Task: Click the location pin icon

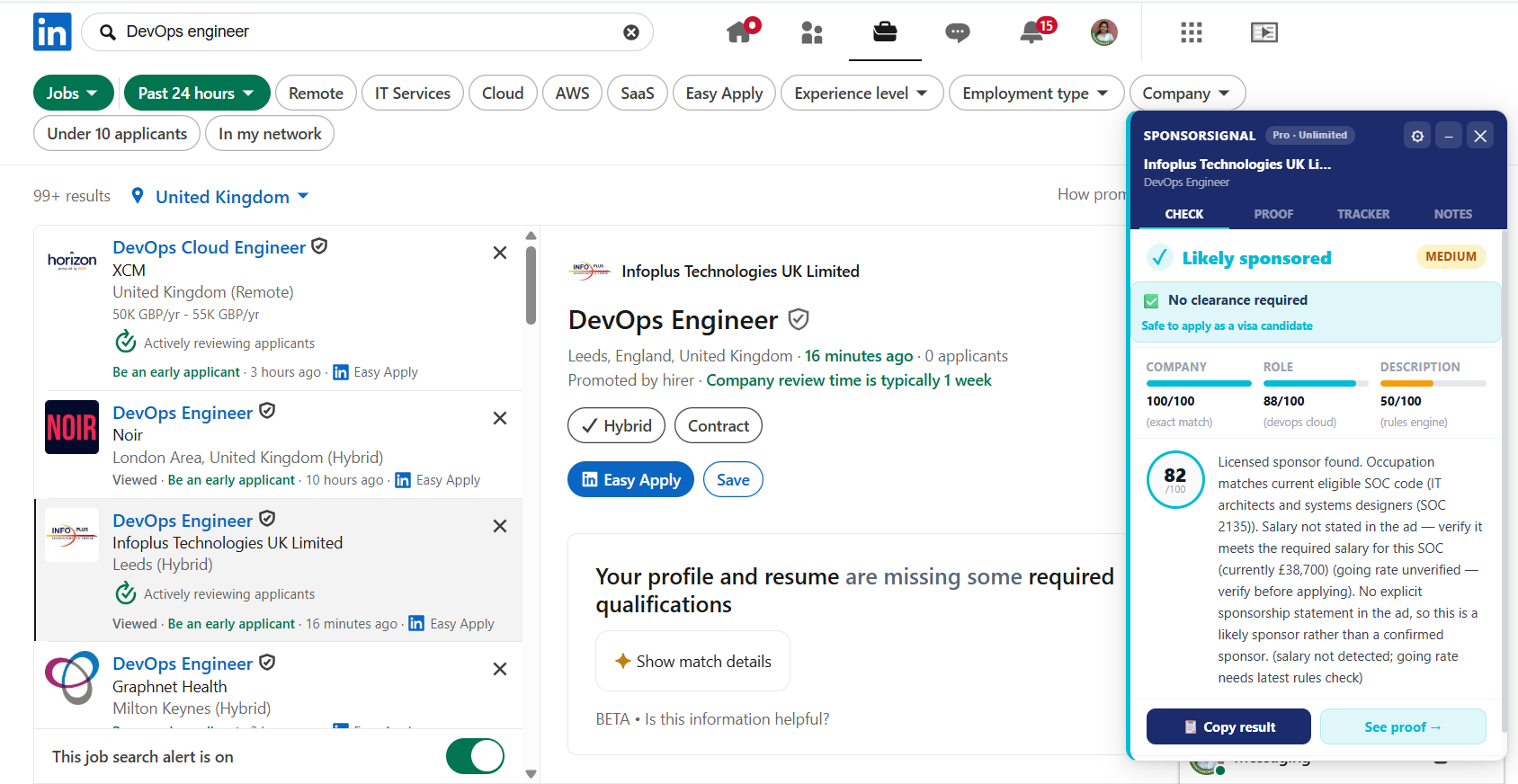Action: pyautogui.click(x=137, y=196)
